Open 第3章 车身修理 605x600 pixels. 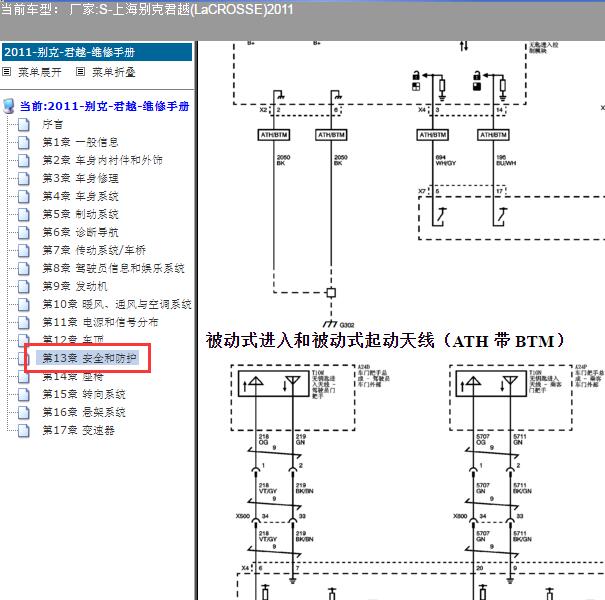coord(80,178)
